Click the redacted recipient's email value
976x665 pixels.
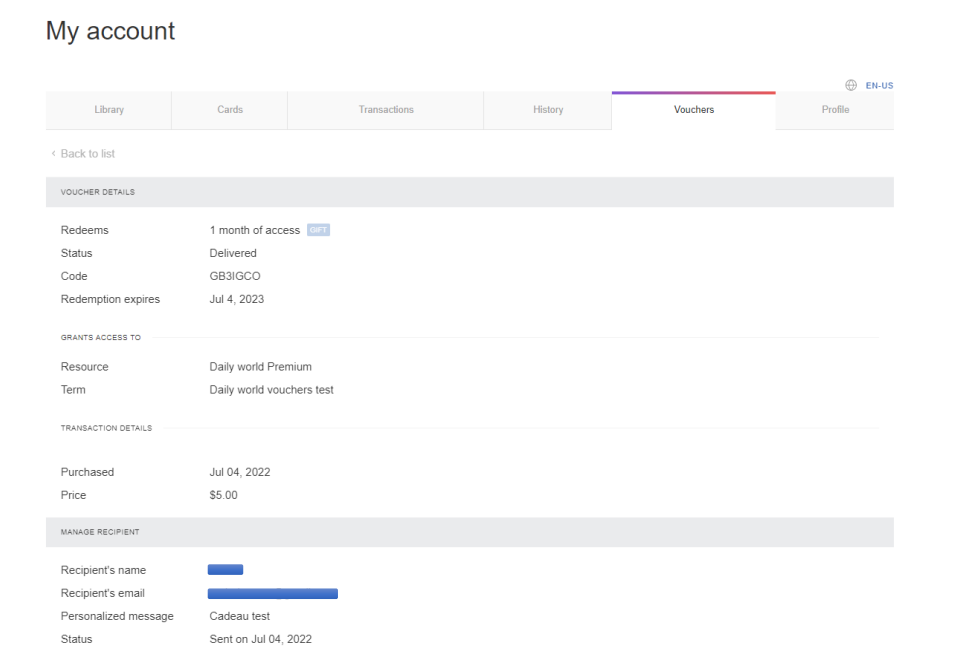pos(273,593)
